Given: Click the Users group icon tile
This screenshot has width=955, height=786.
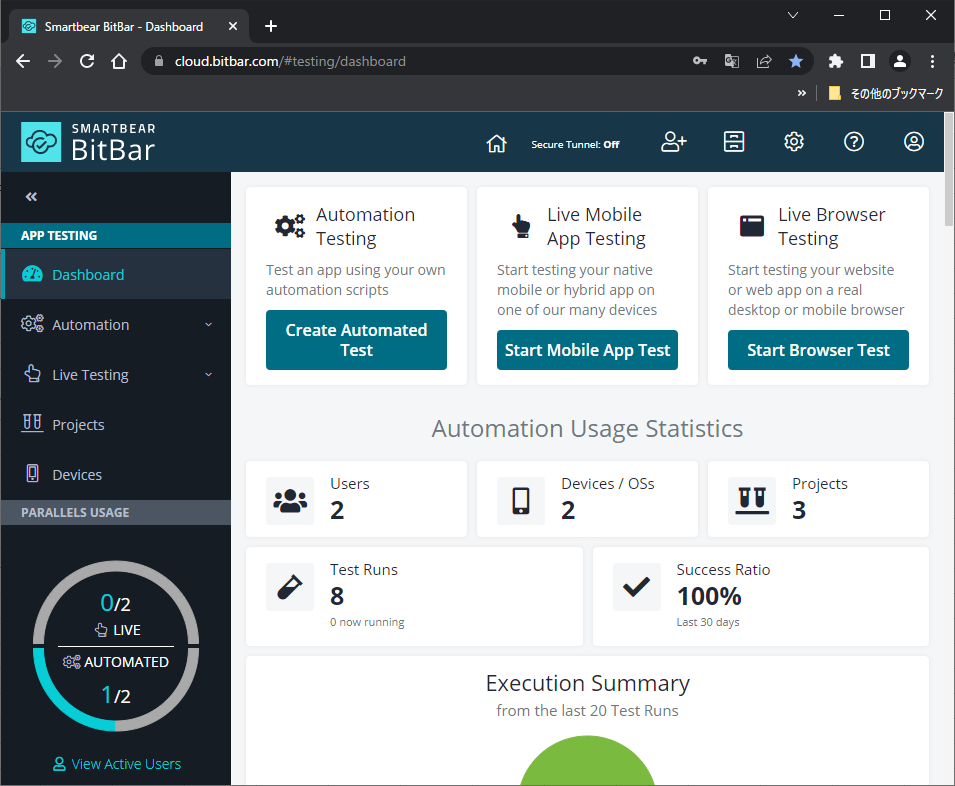Looking at the screenshot, I should [290, 500].
